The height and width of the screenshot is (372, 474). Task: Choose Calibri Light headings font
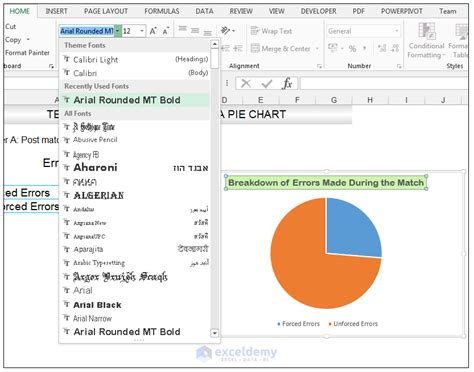tap(135, 59)
